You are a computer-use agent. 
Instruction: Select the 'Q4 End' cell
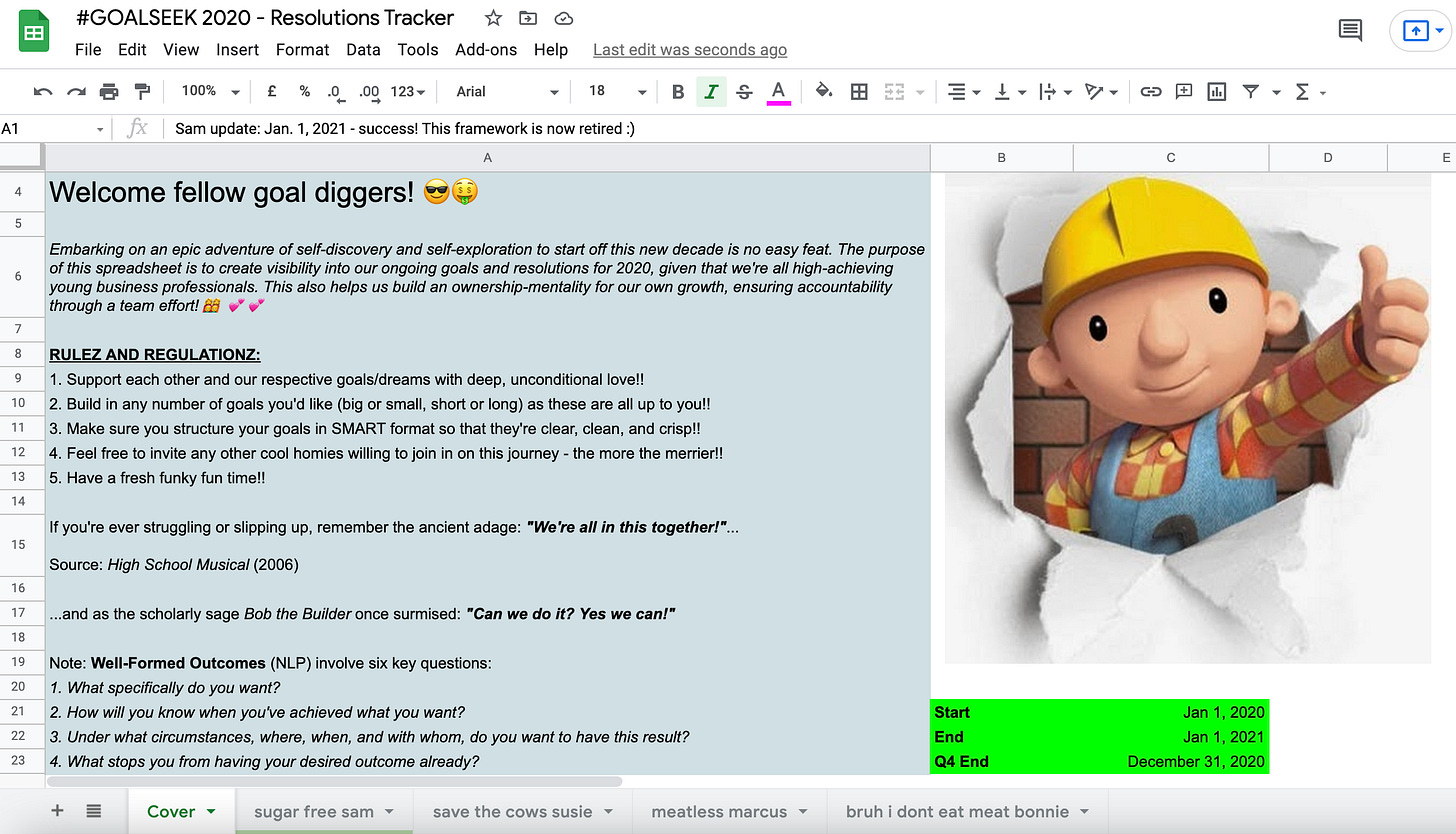click(1001, 762)
